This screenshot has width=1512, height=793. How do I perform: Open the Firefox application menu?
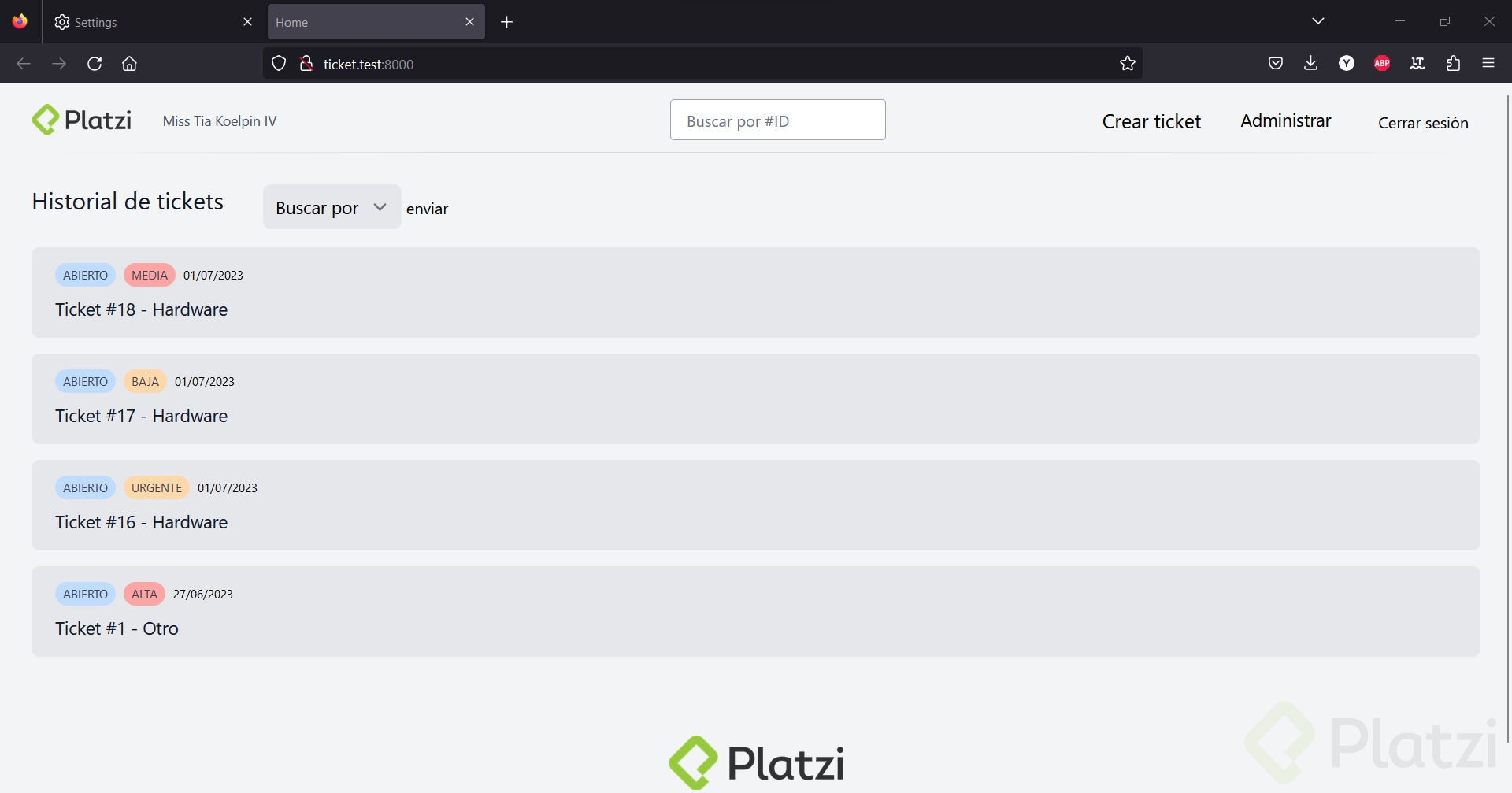(1489, 63)
